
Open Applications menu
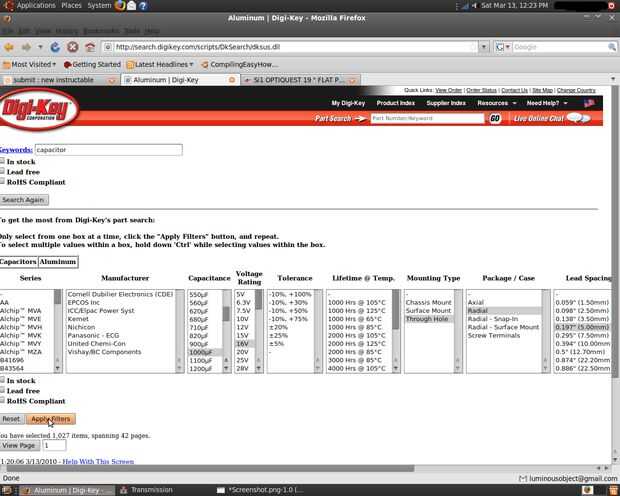36,6
